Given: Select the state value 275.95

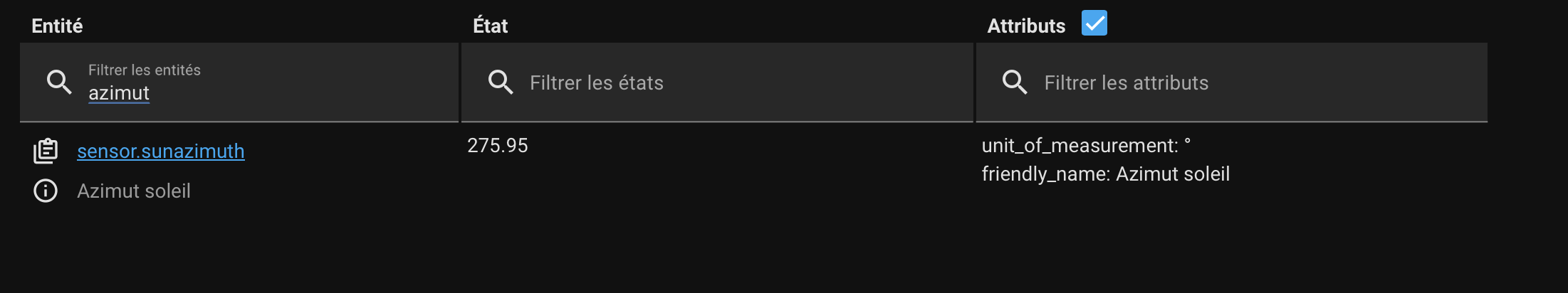Looking at the screenshot, I should pyautogui.click(x=498, y=146).
